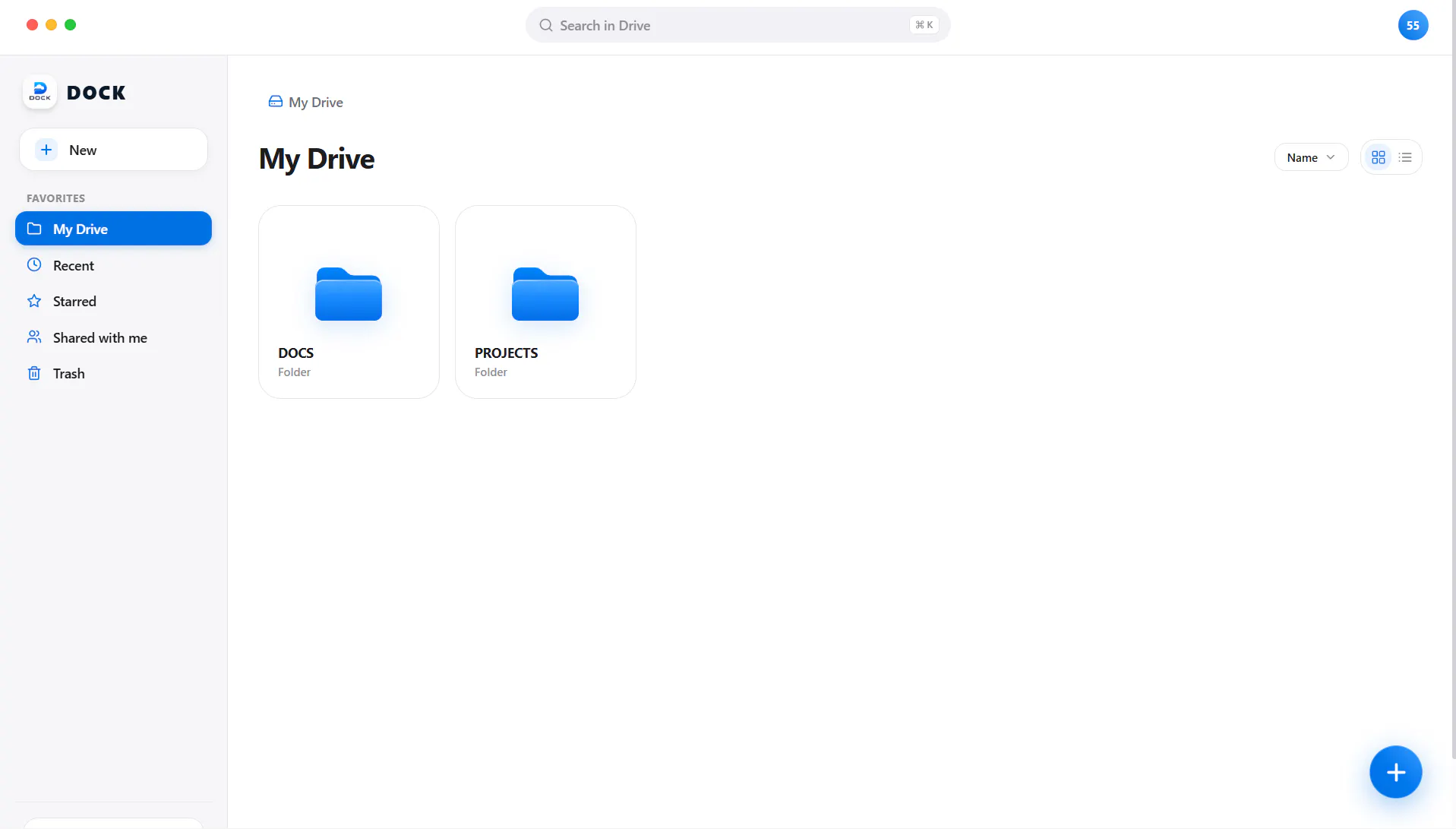
Task: Click the Recent clock icon
Action: point(34,265)
